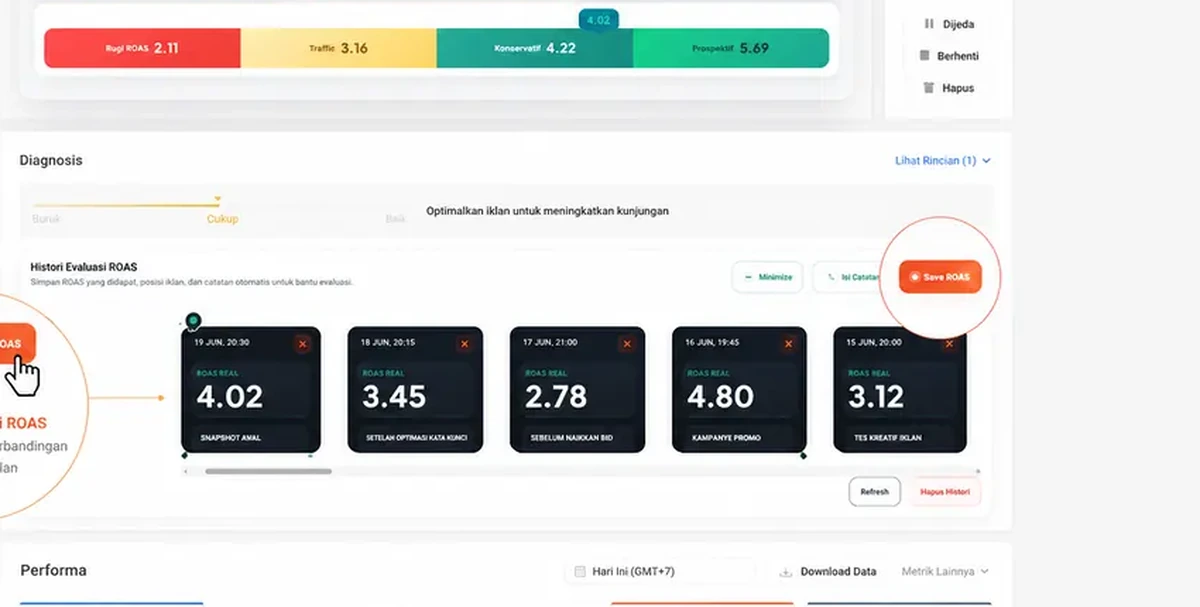Click the Optimalkan iklan diagnosis message
Screen dimensions: 1200x607
(x=547, y=211)
